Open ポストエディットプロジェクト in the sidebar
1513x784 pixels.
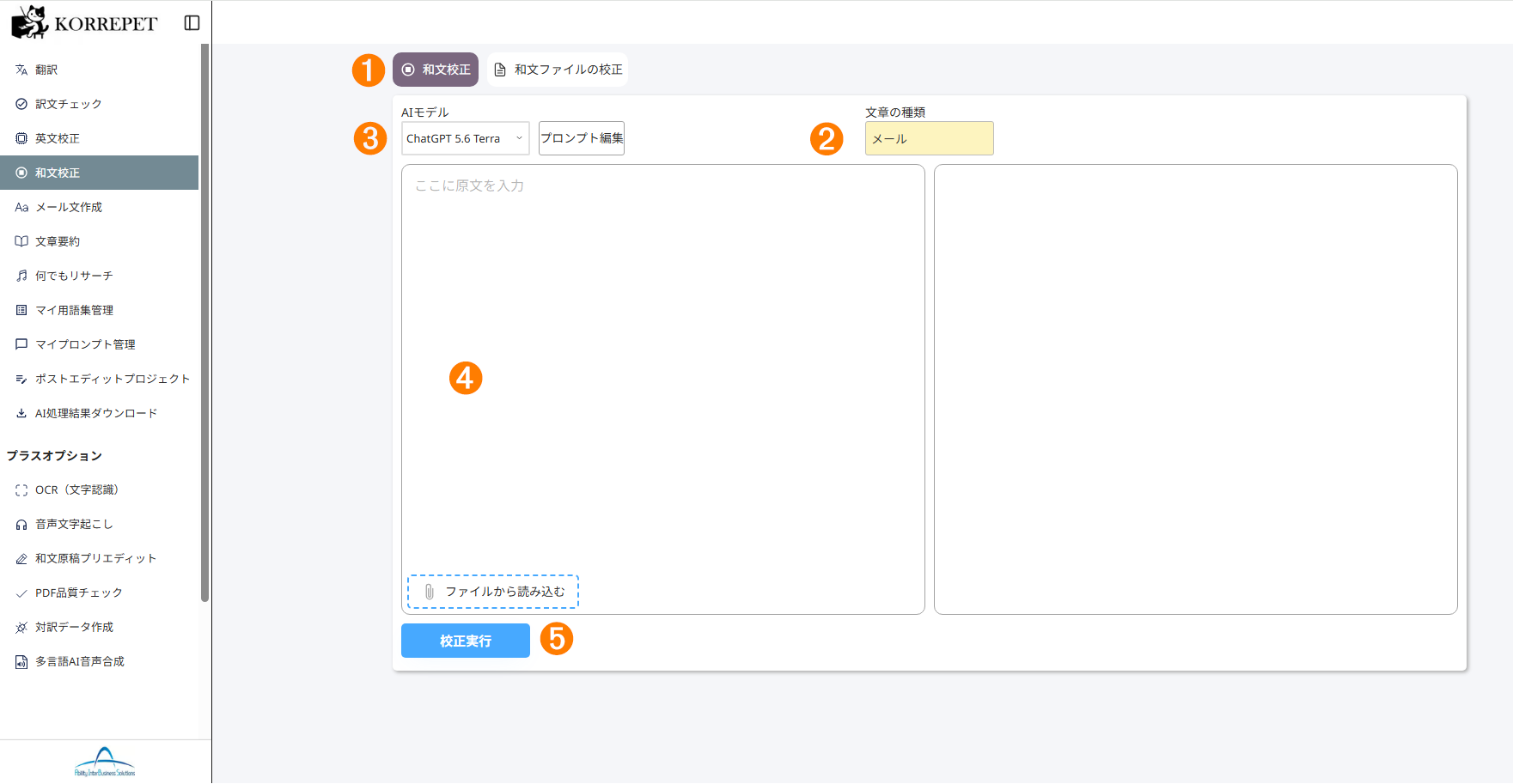click(99, 379)
